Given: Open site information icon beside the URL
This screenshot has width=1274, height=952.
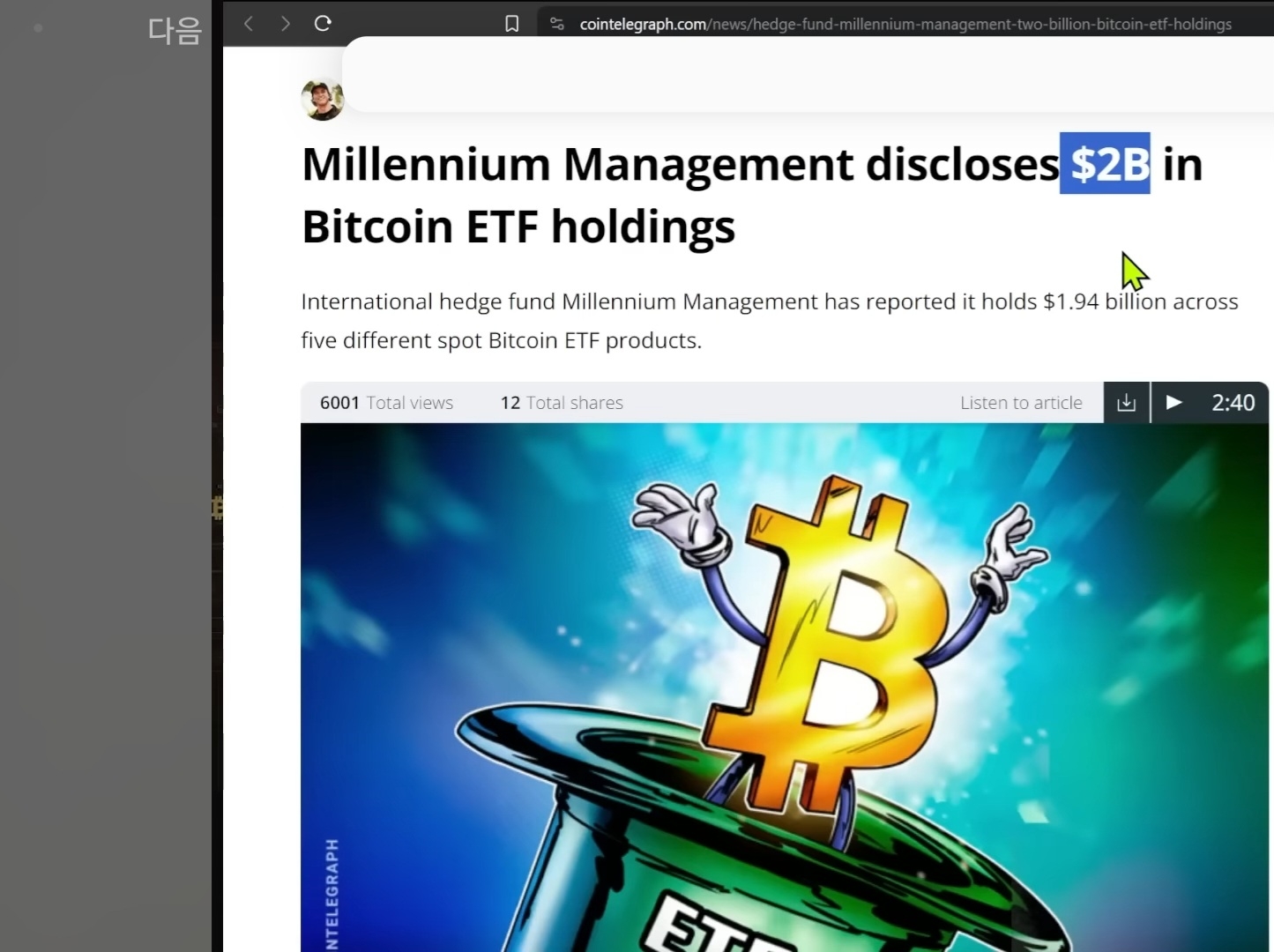Looking at the screenshot, I should pyautogui.click(x=557, y=24).
